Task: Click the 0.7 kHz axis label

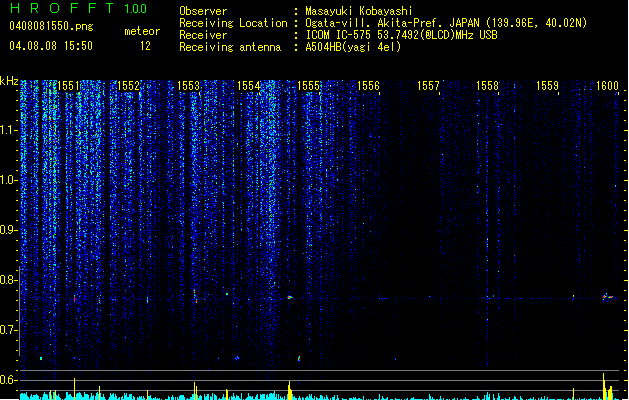Action: (7, 330)
